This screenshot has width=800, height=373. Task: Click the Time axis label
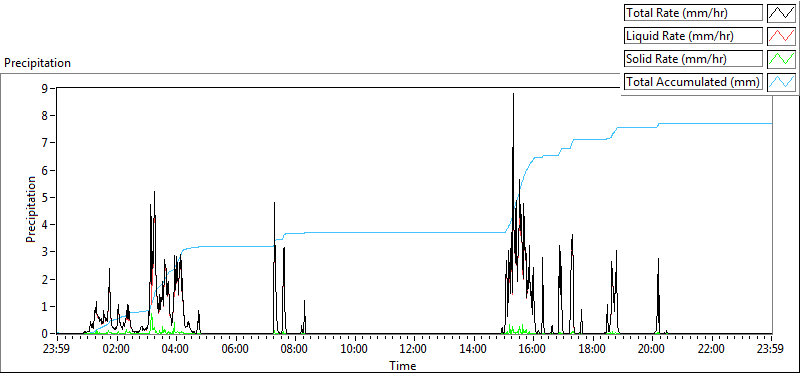point(403,365)
